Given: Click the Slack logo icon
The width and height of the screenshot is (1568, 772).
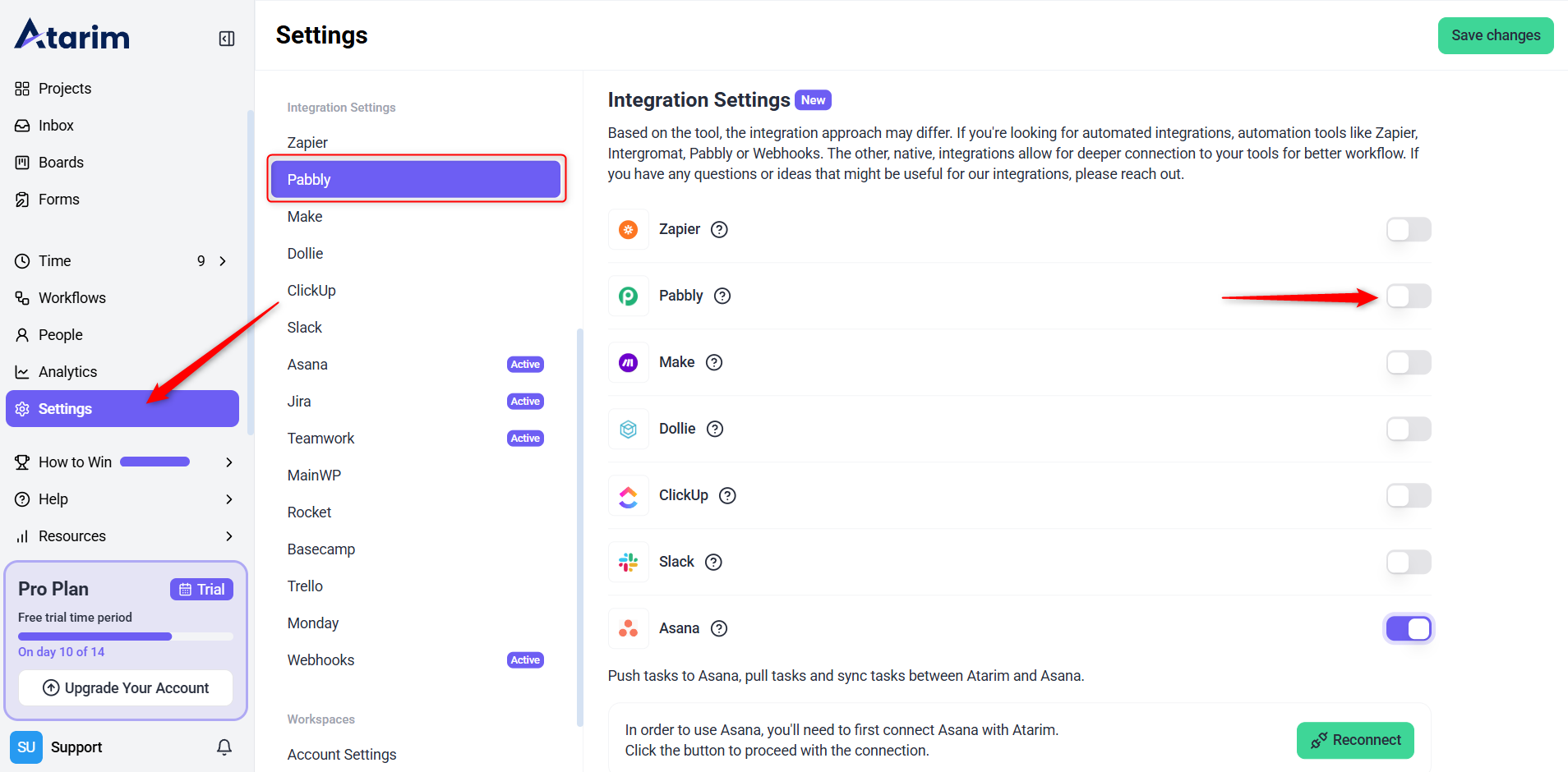Looking at the screenshot, I should (629, 562).
